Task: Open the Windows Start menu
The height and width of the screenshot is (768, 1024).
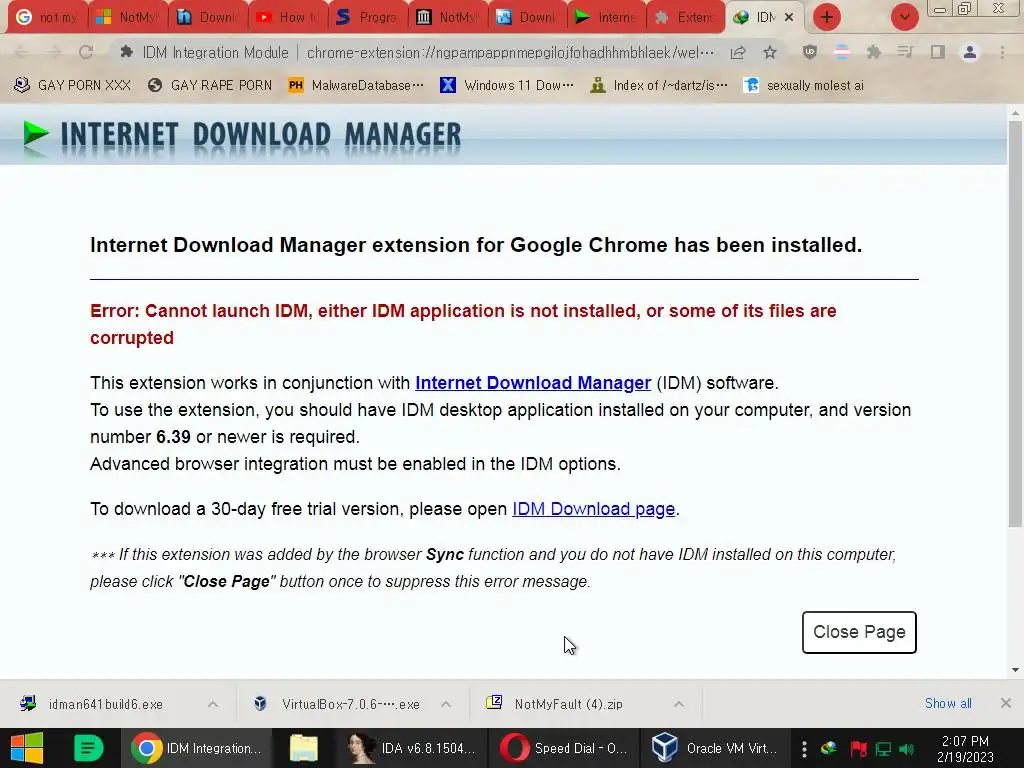Action: (27, 748)
